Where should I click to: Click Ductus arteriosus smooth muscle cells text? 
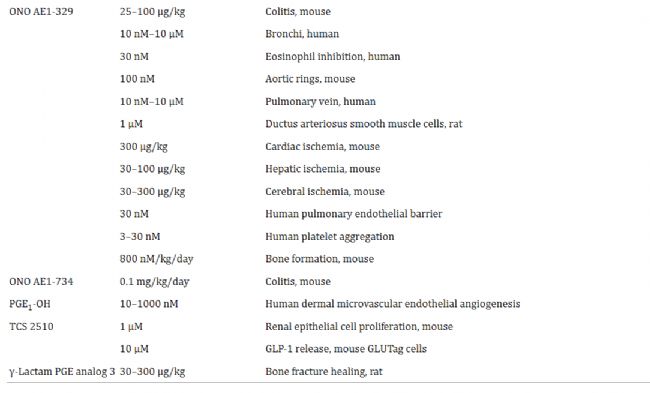point(355,124)
